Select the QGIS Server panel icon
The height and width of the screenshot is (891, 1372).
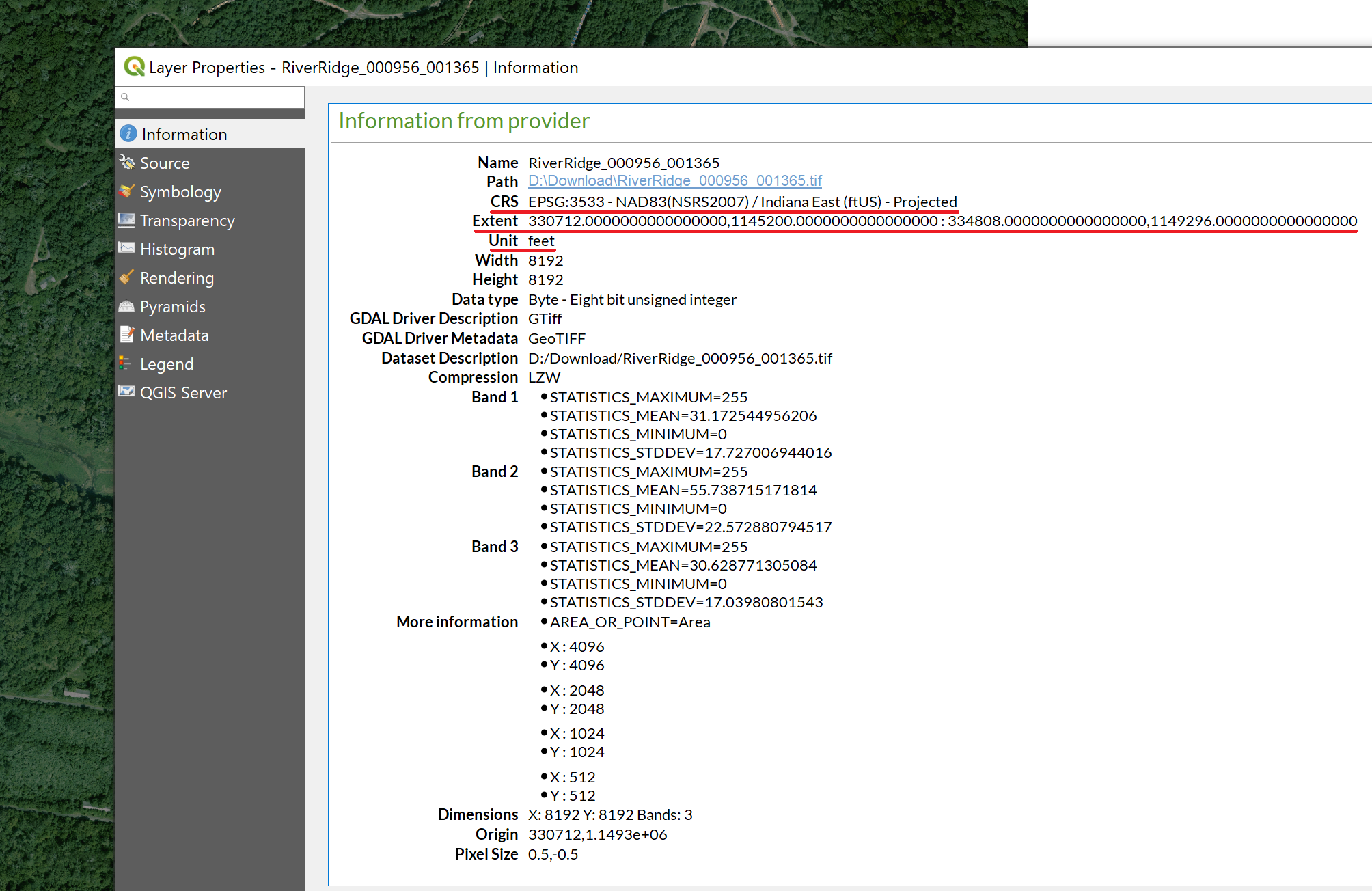127,392
